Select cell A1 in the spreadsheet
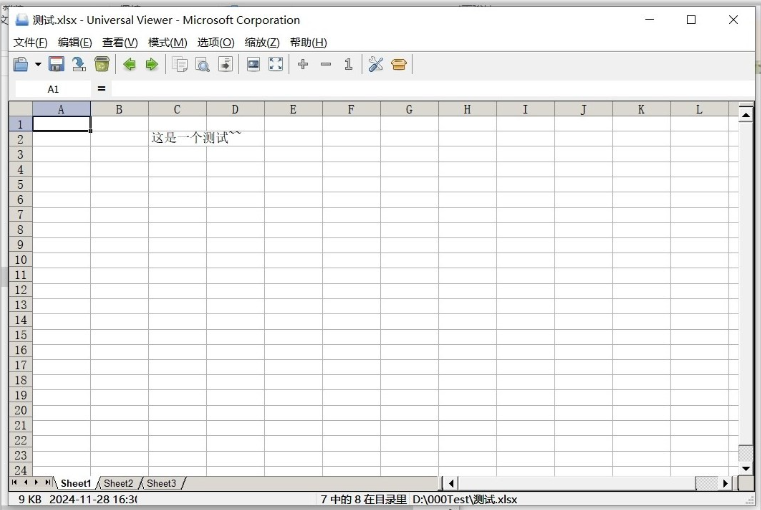761x510 pixels. (x=61, y=124)
